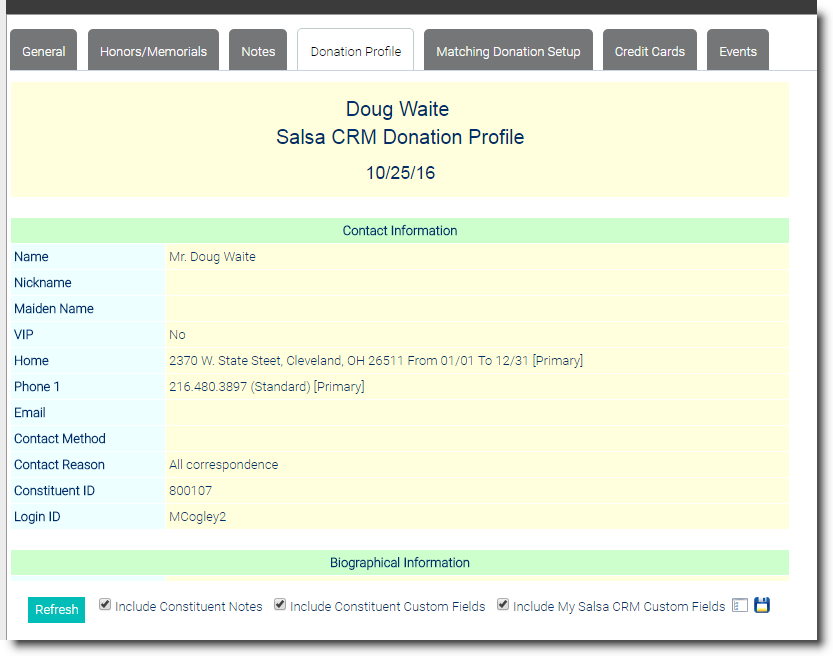Toggle Include Constituent Custom Fields checkbox
The image size is (833, 656).
[280, 604]
